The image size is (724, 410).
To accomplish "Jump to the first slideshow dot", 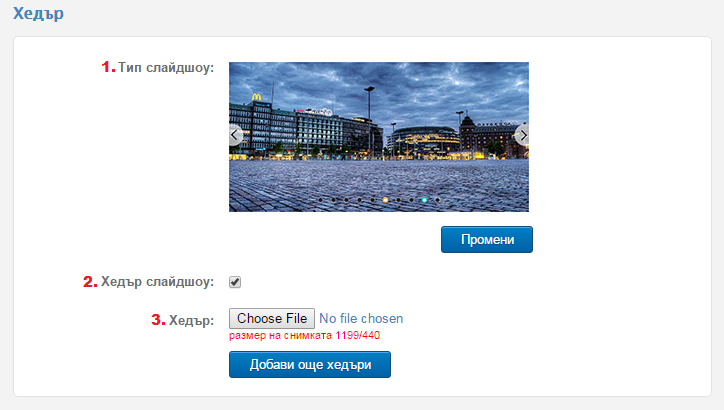I will tap(320, 200).
